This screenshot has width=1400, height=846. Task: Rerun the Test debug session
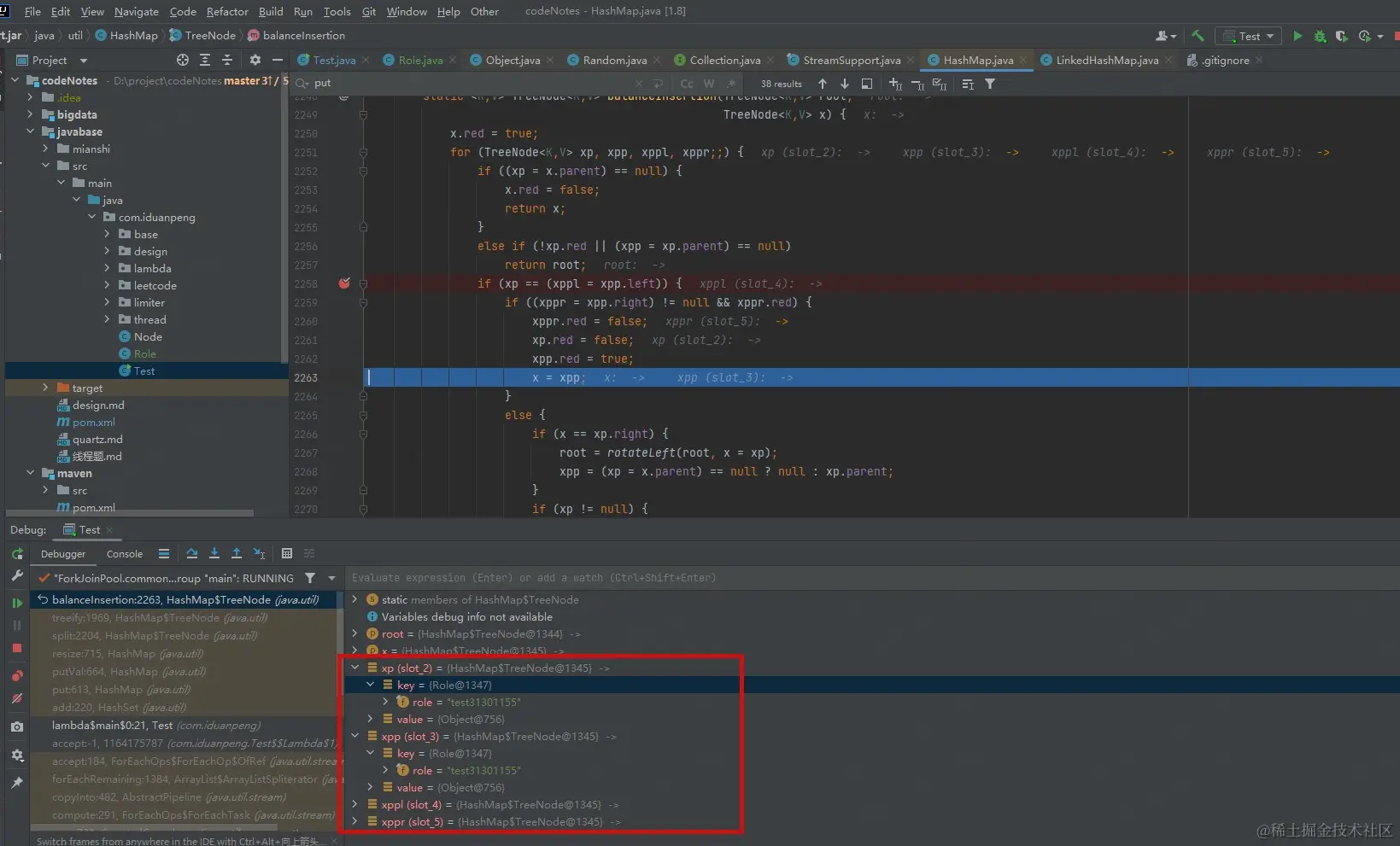coord(17,554)
